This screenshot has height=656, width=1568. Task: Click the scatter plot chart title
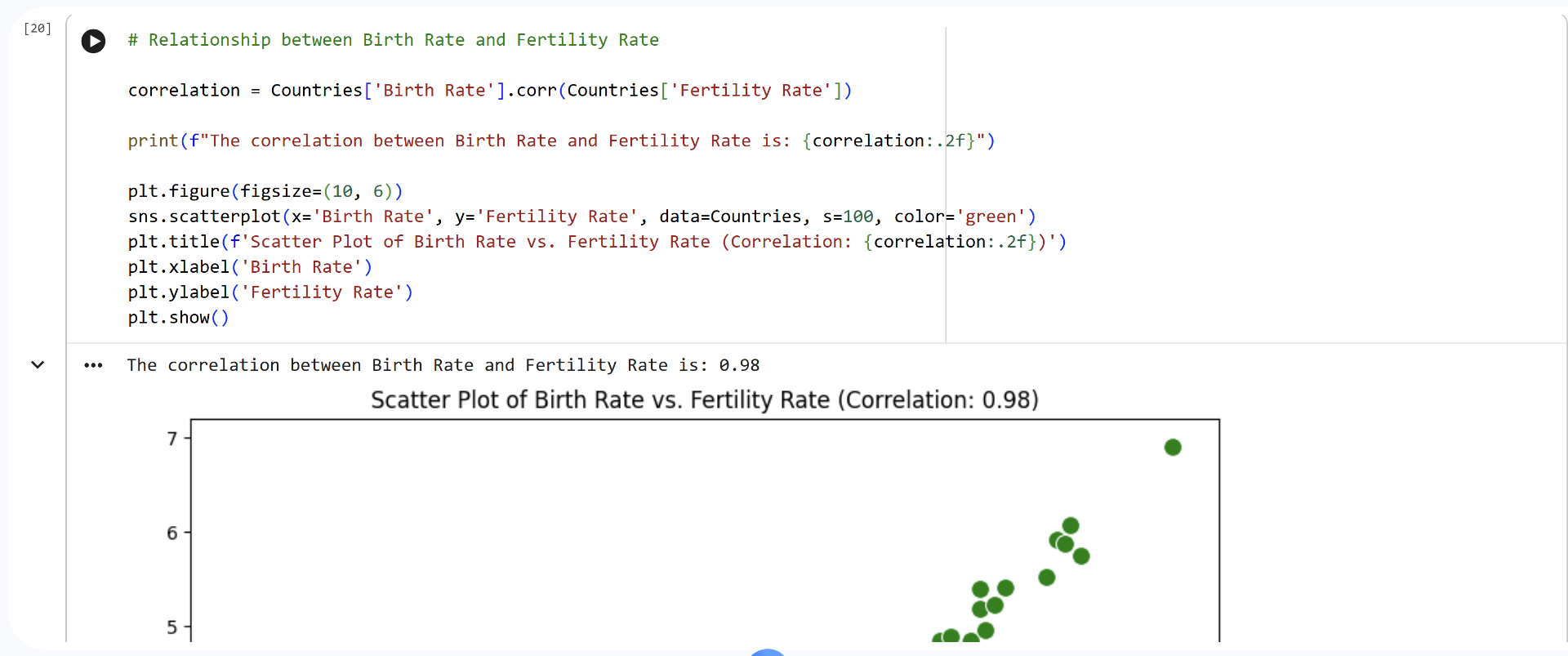[705, 400]
